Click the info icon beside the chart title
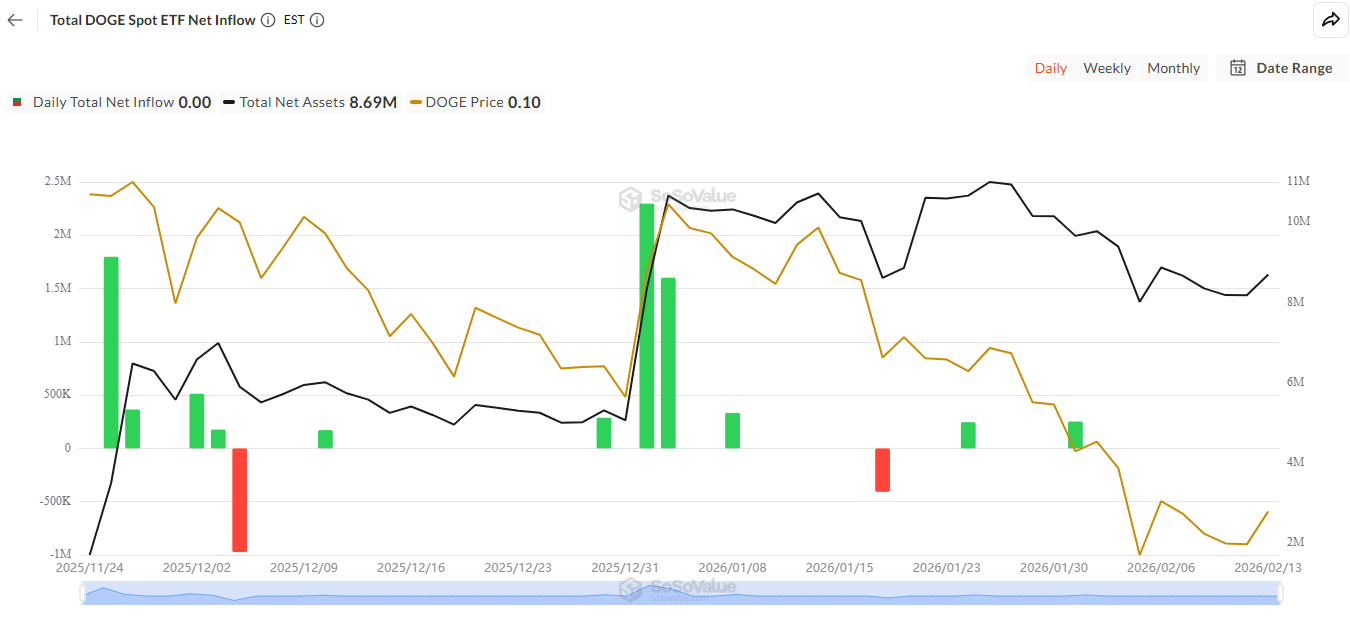The image size is (1350, 631). (x=266, y=20)
